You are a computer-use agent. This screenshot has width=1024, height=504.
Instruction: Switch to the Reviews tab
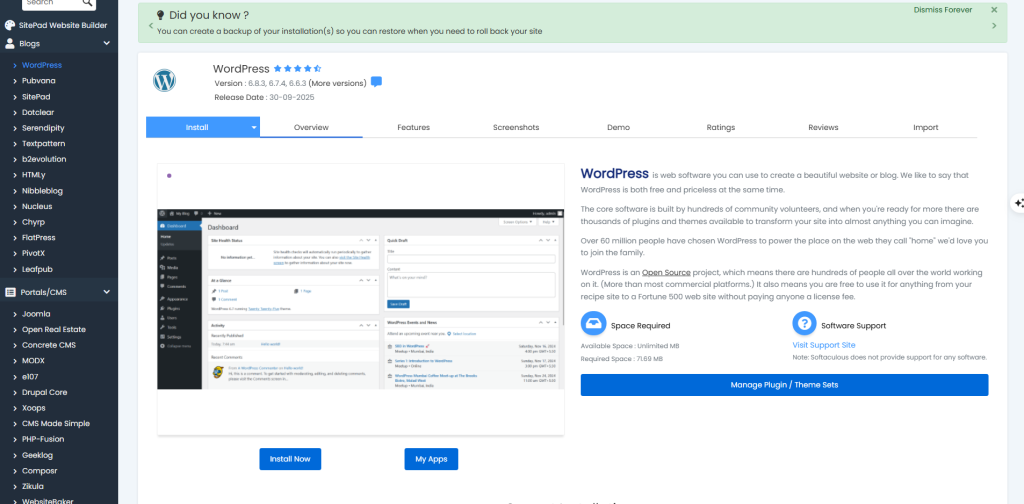click(x=823, y=127)
